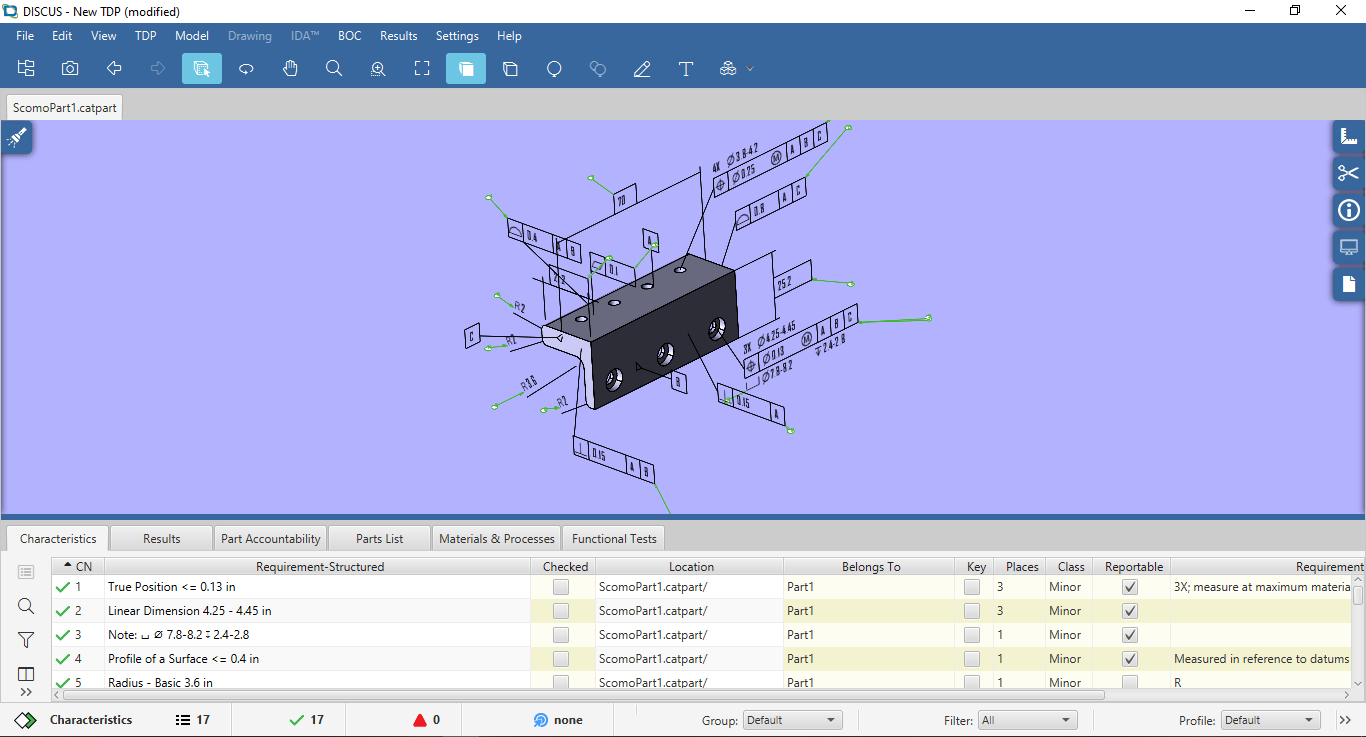Activate the pan hand tool
Viewport: 1366px width, 737px height.
[290, 68]
